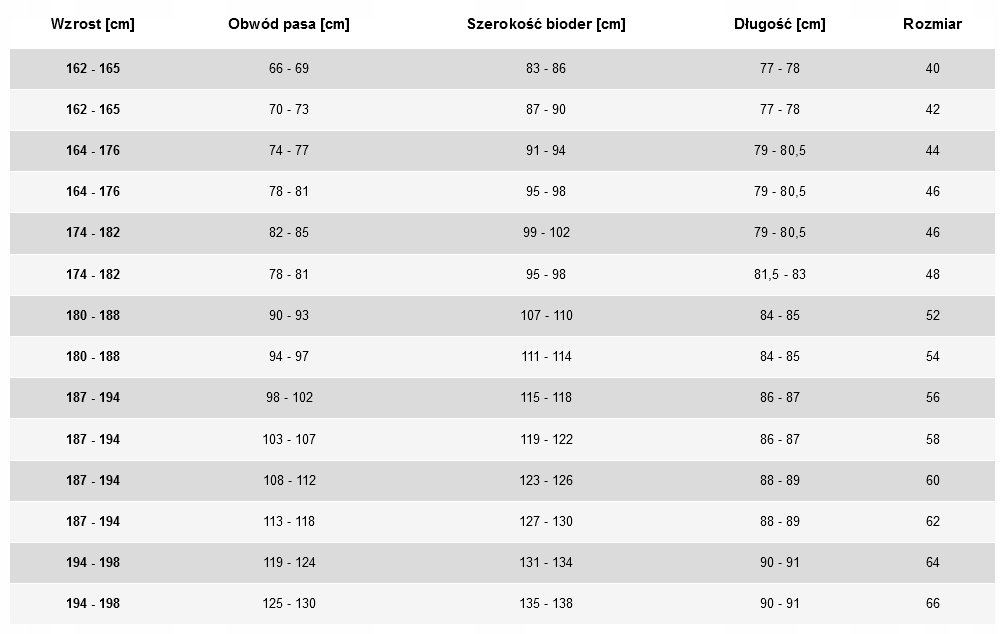The image size is (1000, 634).
Task: Click waist value 108 - 112
Action: [290, 480]
